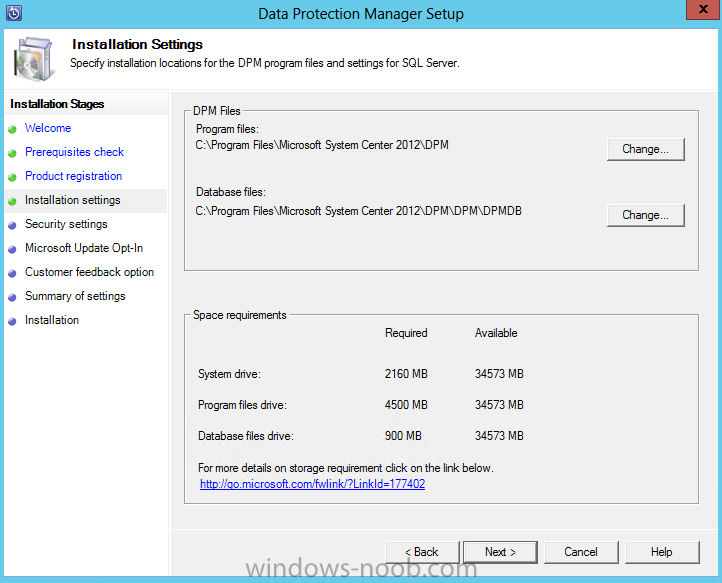The width and height of the screenshot is (722, 583).
Task: Click Program files drive available 34573 MB
Action: [499, 405]
